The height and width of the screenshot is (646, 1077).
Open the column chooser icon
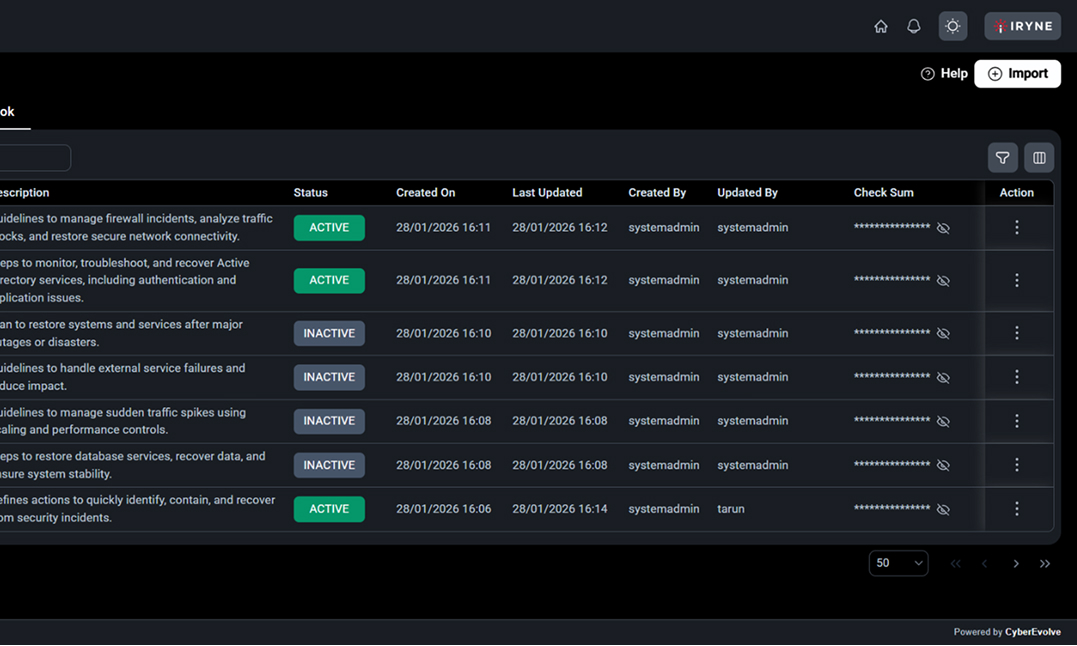click(1039, 158)
